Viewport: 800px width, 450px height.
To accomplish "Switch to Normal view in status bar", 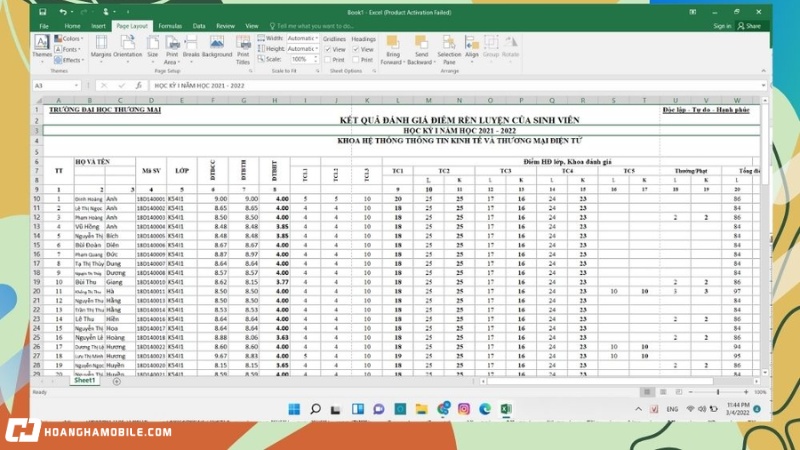I will tap(647, 392).
